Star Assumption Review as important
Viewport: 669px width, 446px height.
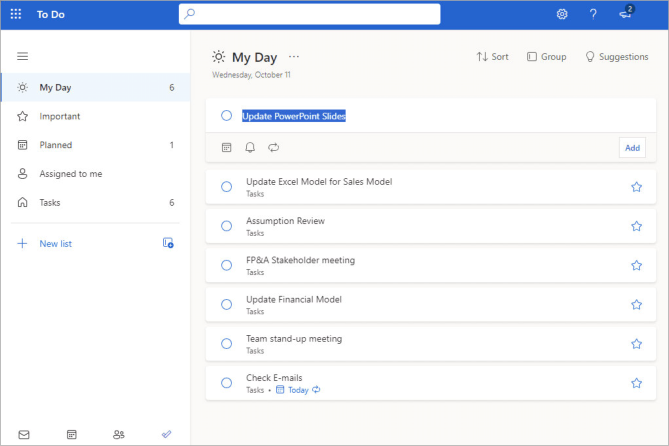coord(637,226)
